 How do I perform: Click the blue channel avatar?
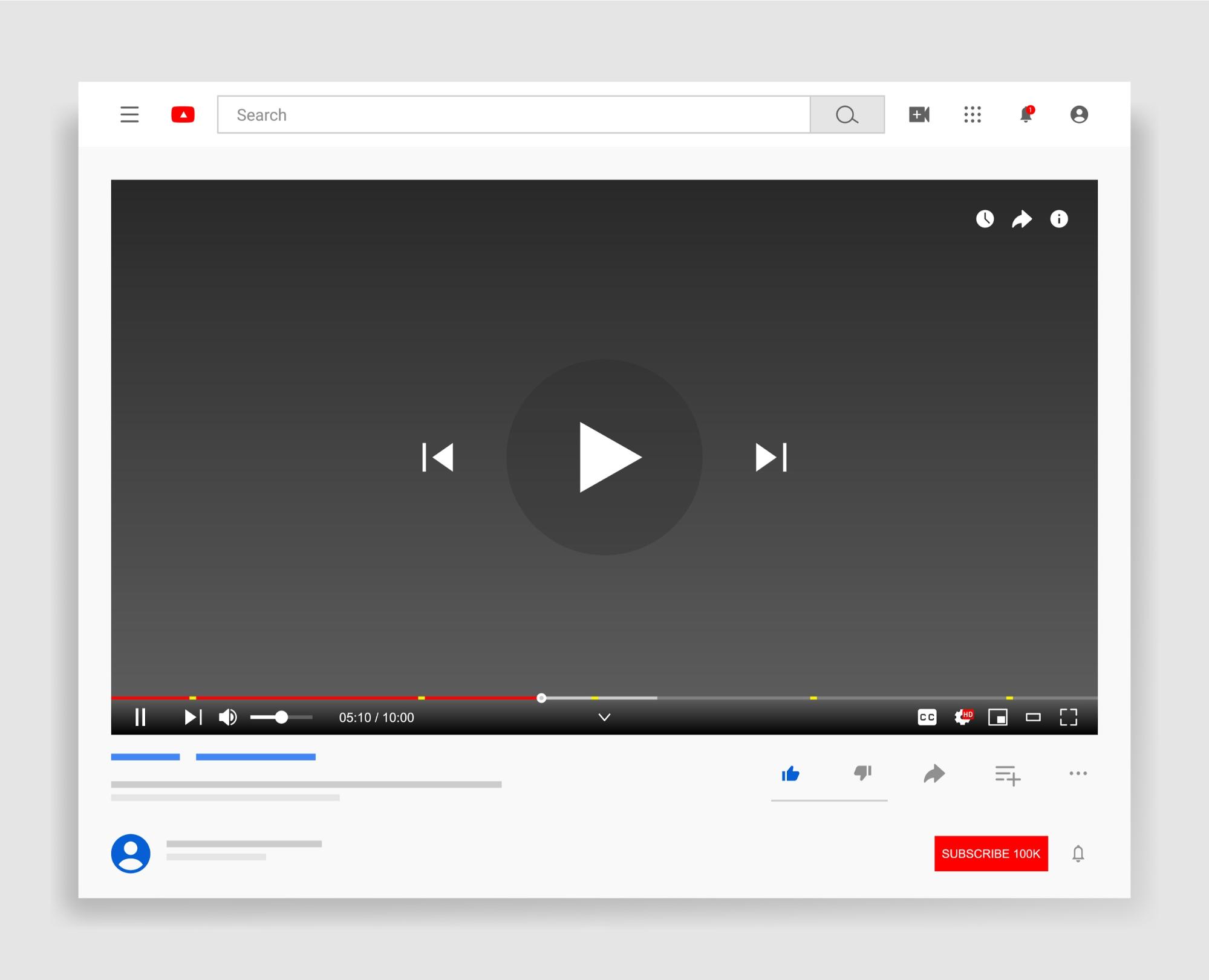point(131,853)
